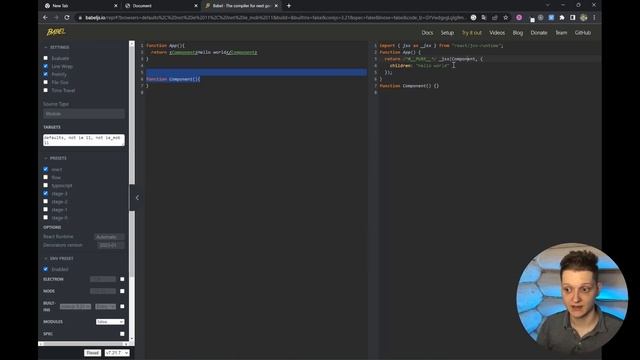
Task: Open the Videos page
Action: point(497,33)
